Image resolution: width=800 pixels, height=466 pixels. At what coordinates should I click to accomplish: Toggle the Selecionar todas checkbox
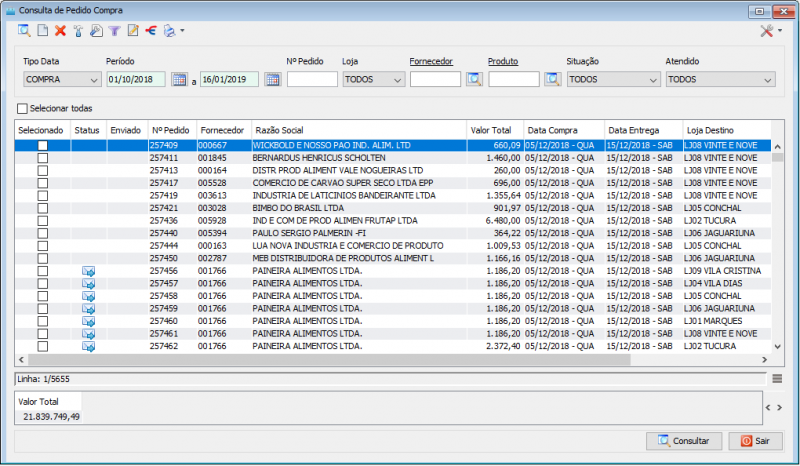pos(22,108)
